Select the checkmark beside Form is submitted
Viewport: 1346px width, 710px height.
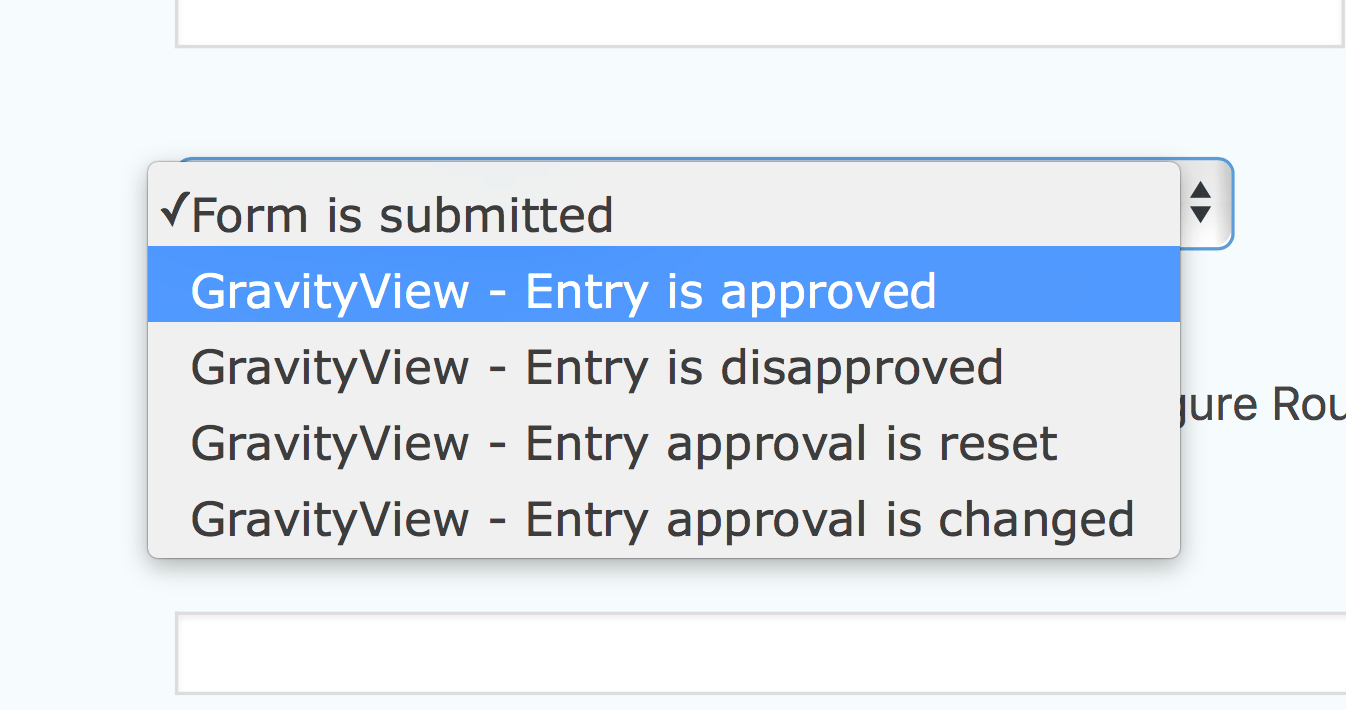[x=174, y=211]
